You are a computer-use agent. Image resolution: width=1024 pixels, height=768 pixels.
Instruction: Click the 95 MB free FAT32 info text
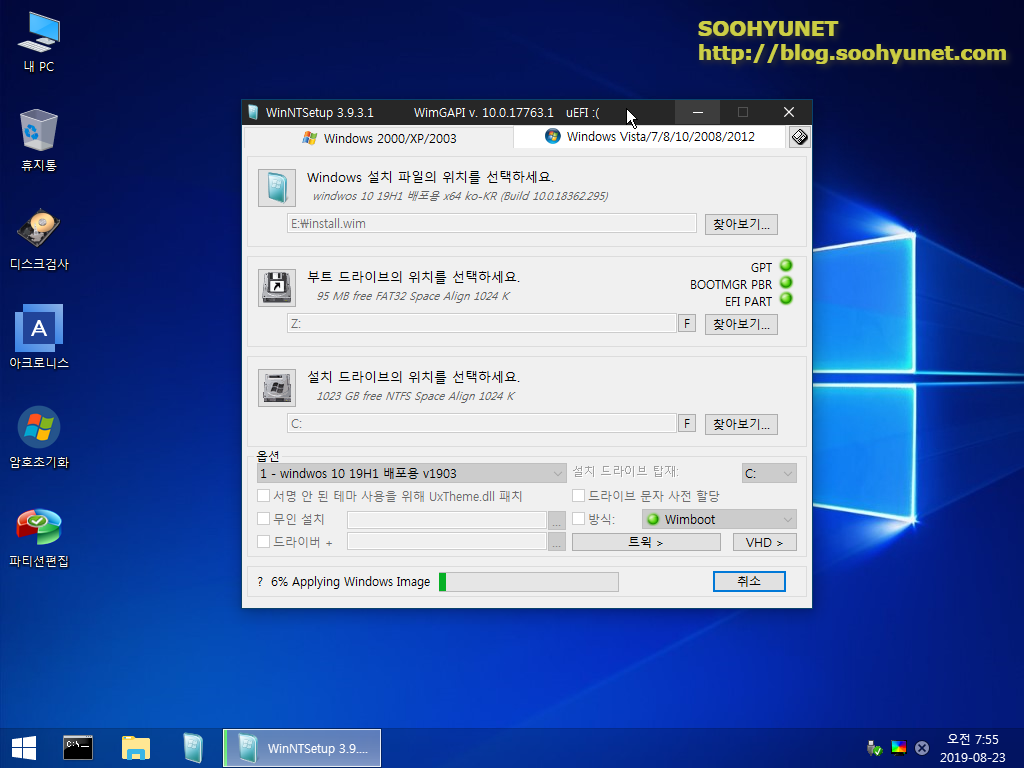pos(413,296)
